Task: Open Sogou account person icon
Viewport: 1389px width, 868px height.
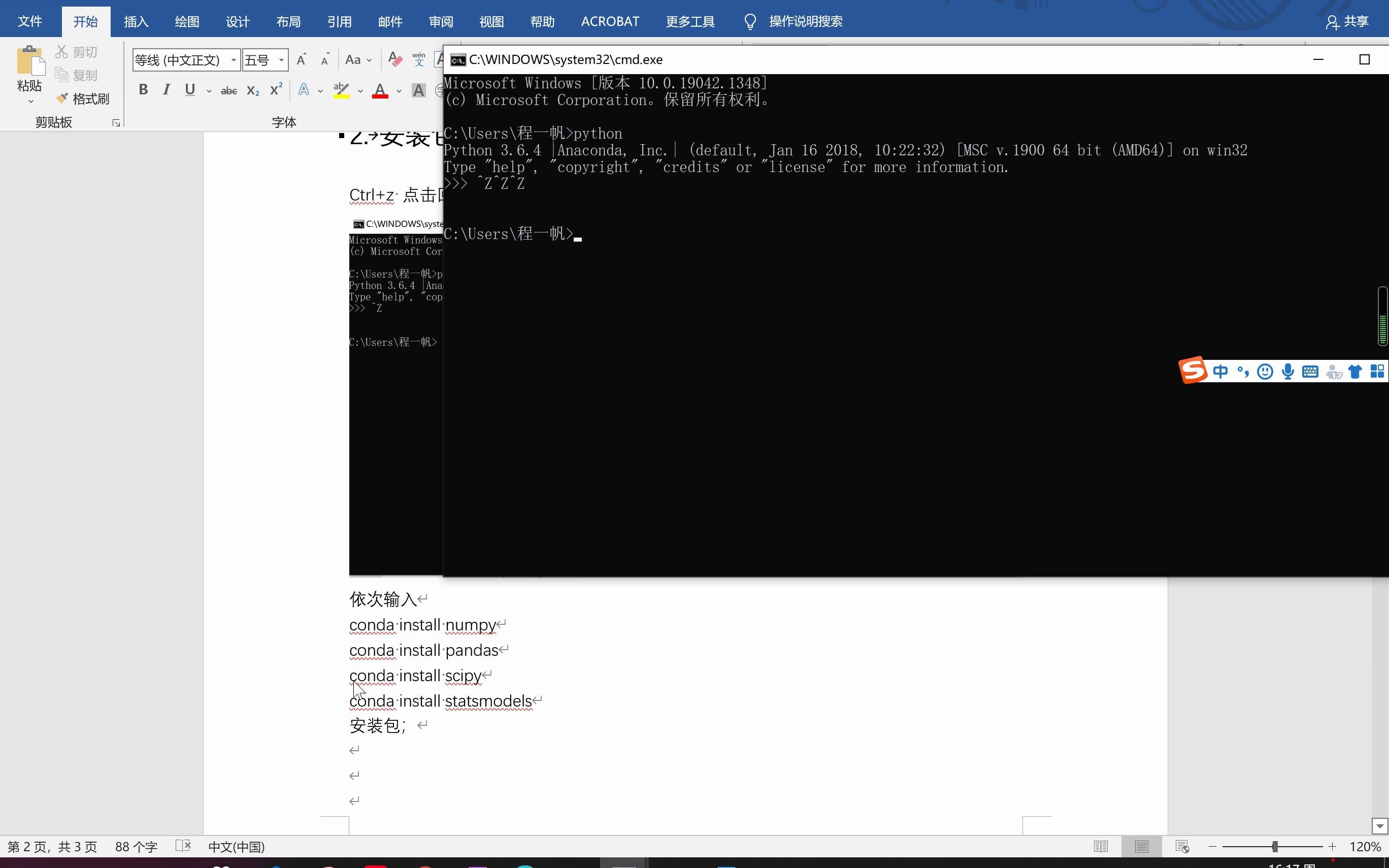Action: coord(1334,373)
